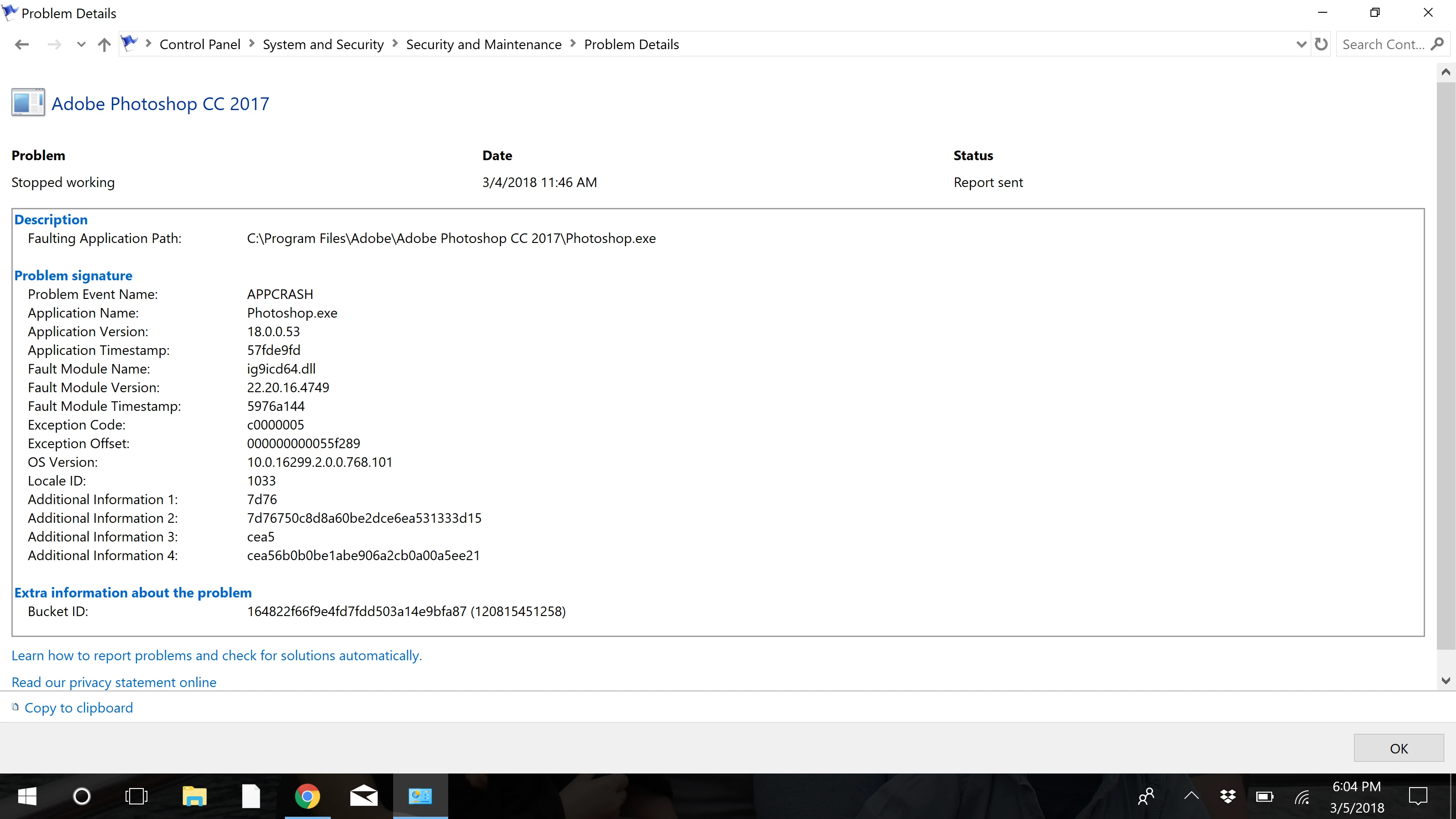Go to Security and Maintenance breadcrumb
This screenshot has height=819, width=1456.
coord(483,44)
